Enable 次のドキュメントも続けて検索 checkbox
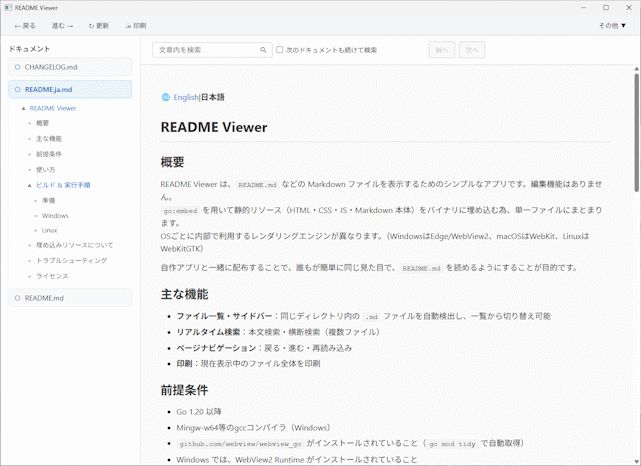 coord(280,50)
